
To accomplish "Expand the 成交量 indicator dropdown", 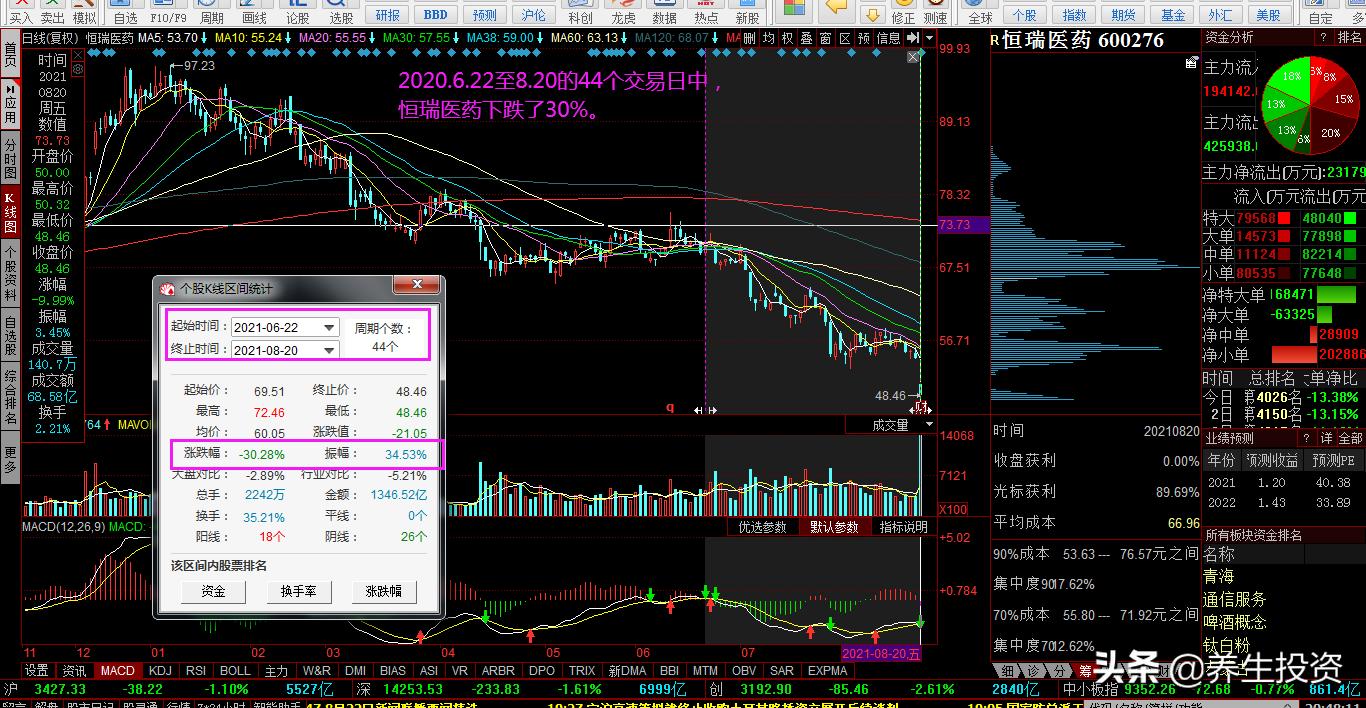I will (x=929, y=425).
